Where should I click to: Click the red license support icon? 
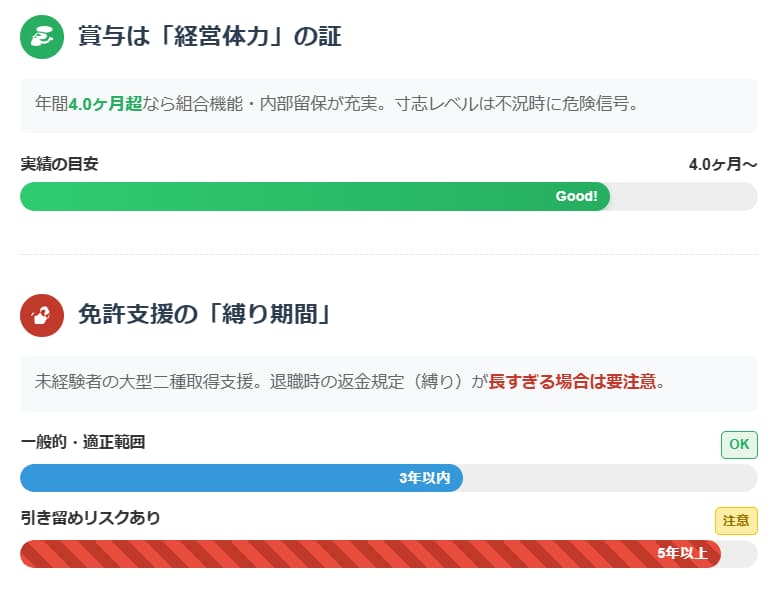pyautogui.click(x=41, y=316)
